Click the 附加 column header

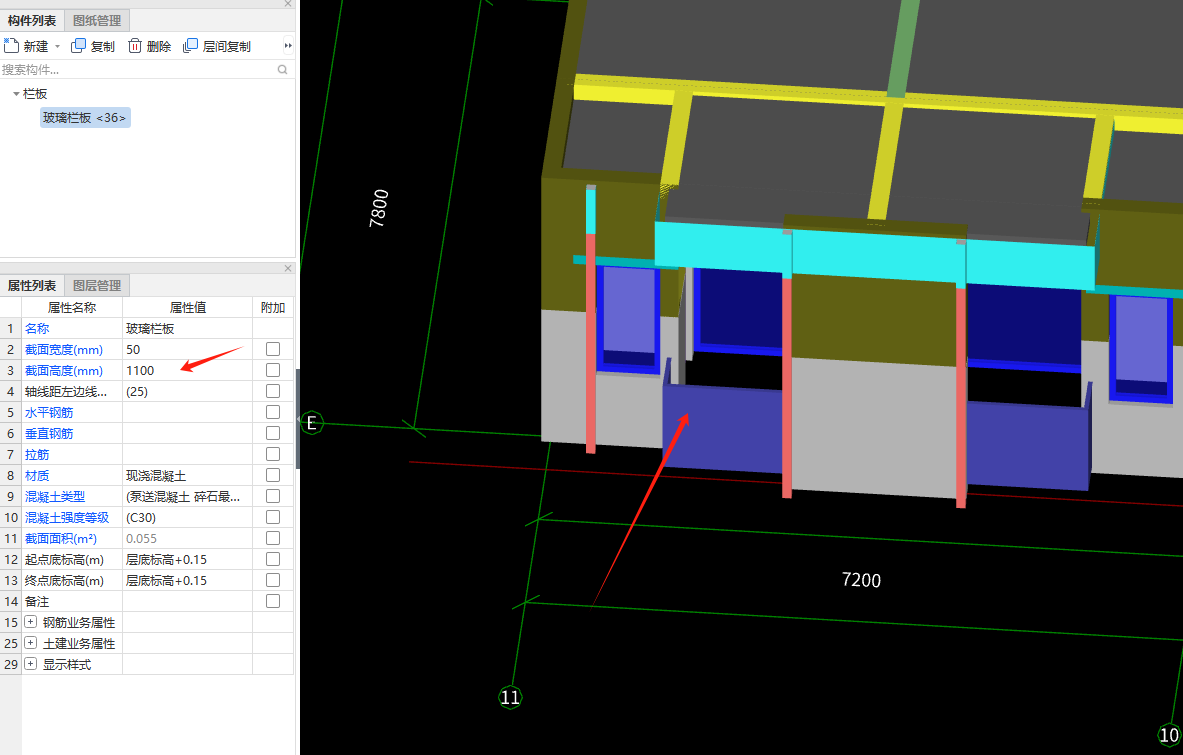pyautogui.click(x=273, y=308)
